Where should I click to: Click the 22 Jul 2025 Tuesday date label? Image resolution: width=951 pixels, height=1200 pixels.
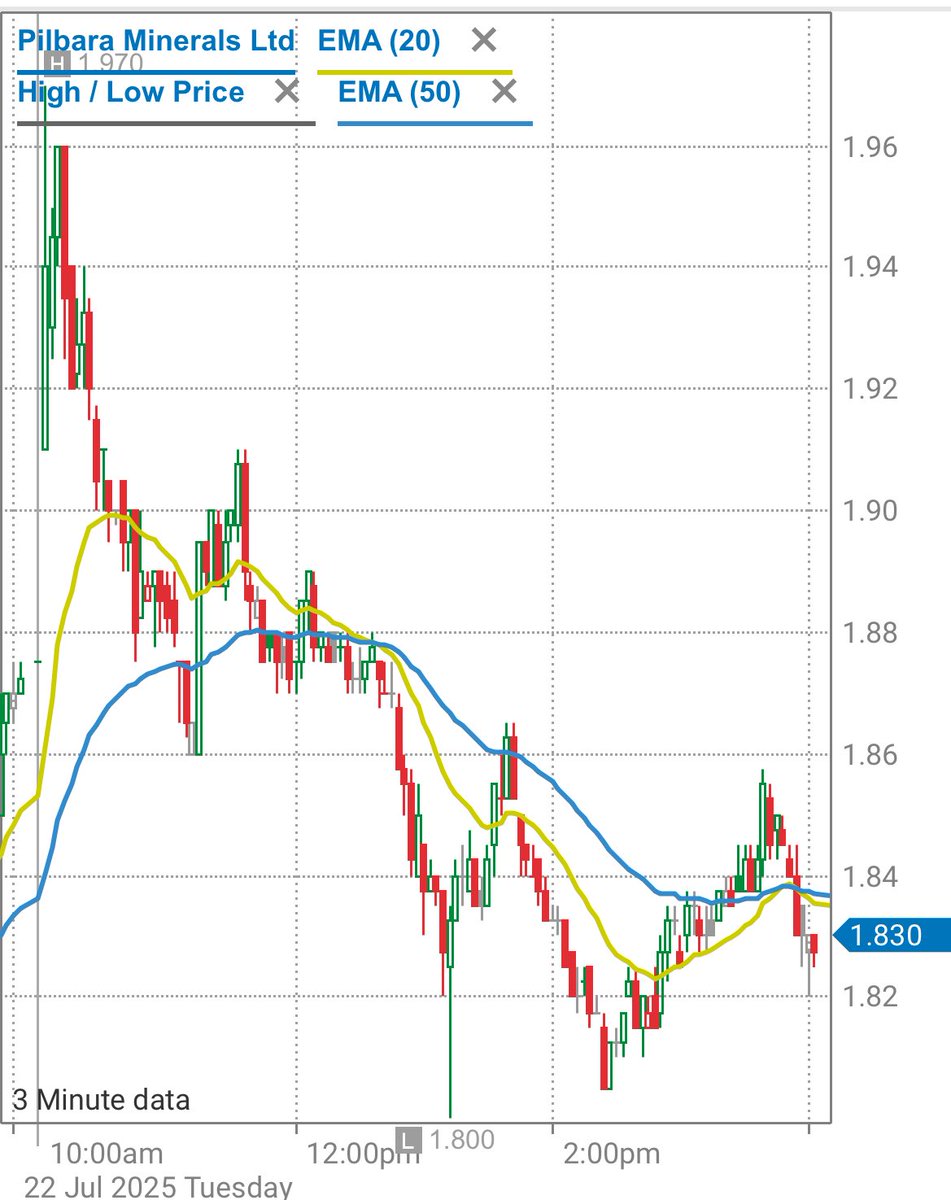tap(158, 1186)
